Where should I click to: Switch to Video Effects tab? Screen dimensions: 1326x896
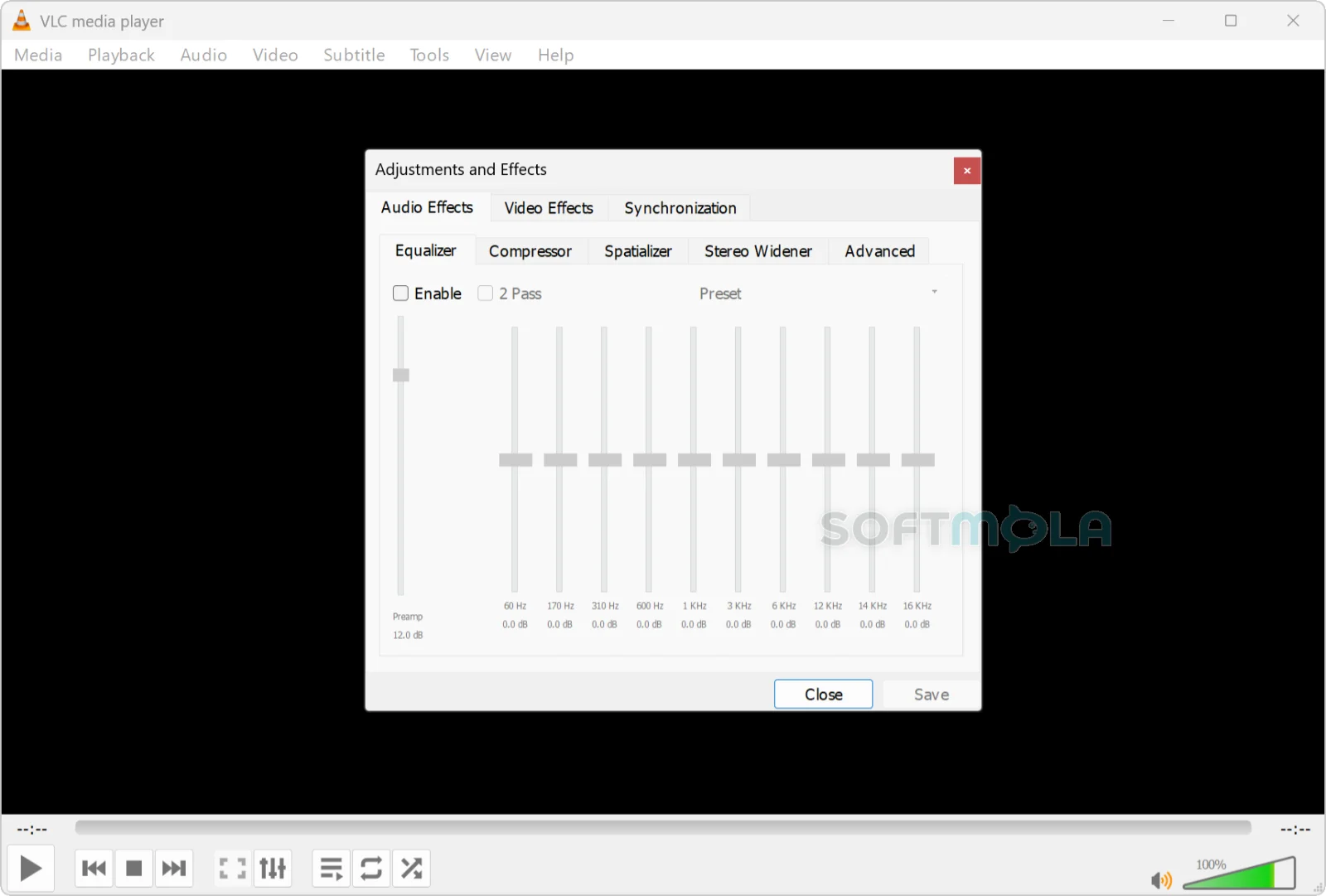[549, 208]
